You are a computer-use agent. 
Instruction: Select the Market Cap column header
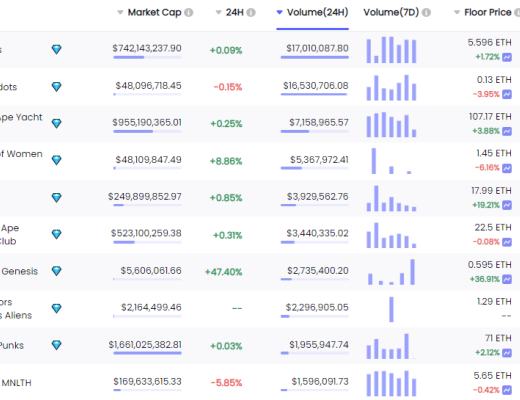(155, 12)
